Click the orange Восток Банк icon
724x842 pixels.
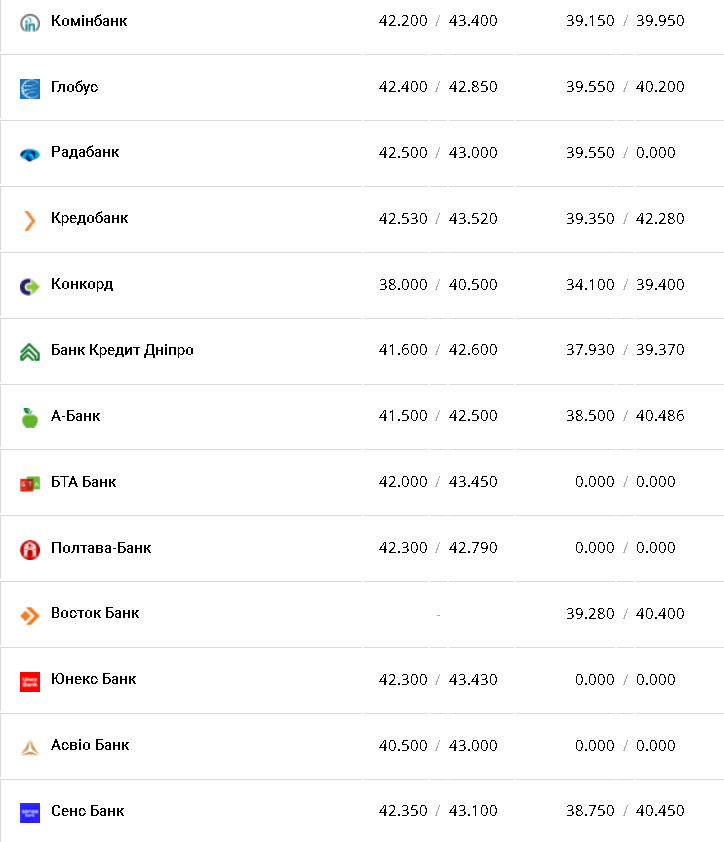[x=30, y=615]
